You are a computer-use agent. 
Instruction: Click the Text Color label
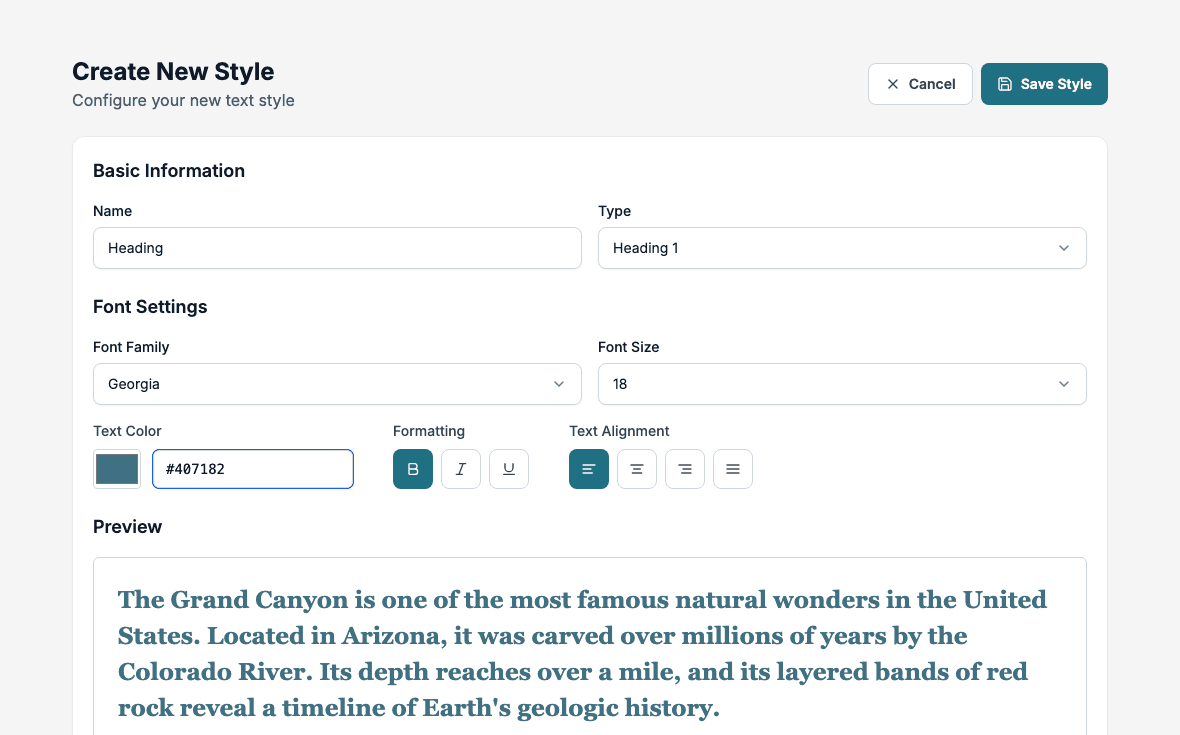click(127, 431)
